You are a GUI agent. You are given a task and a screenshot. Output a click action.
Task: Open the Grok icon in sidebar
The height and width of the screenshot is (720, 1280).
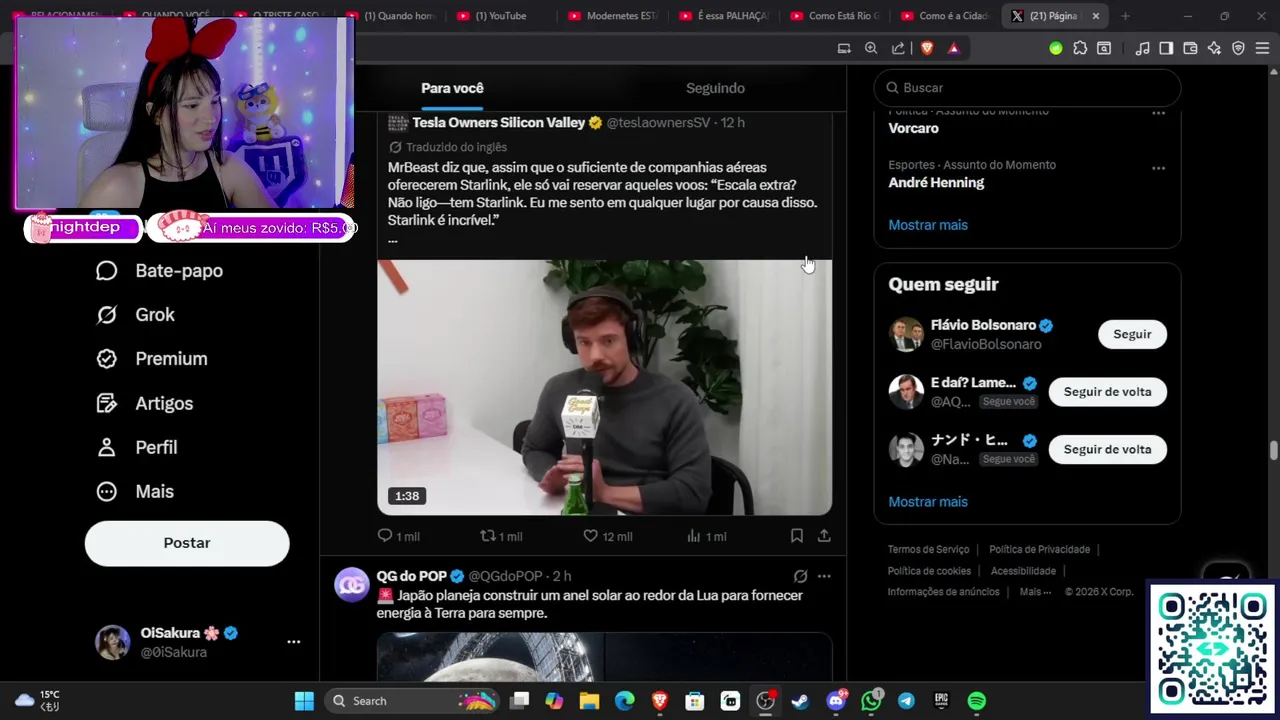click(x=107, y=315)
